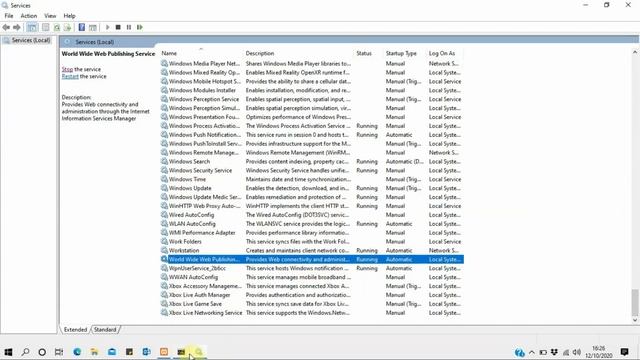
Task: Open the Action Center notification icon
Action: click(624, 351)
